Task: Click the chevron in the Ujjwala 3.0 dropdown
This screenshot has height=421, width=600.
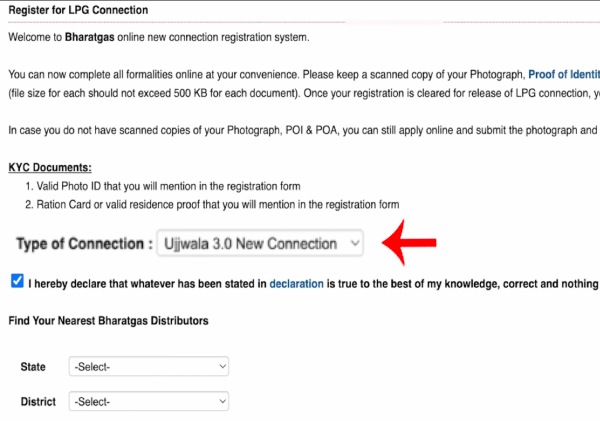Action: pos(354,243)
